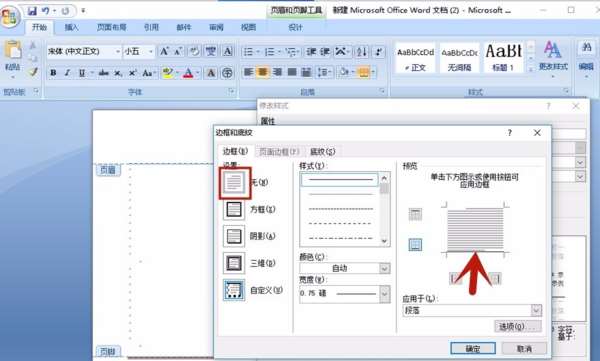Toggle the bottom border preview button

click(415, 244)
